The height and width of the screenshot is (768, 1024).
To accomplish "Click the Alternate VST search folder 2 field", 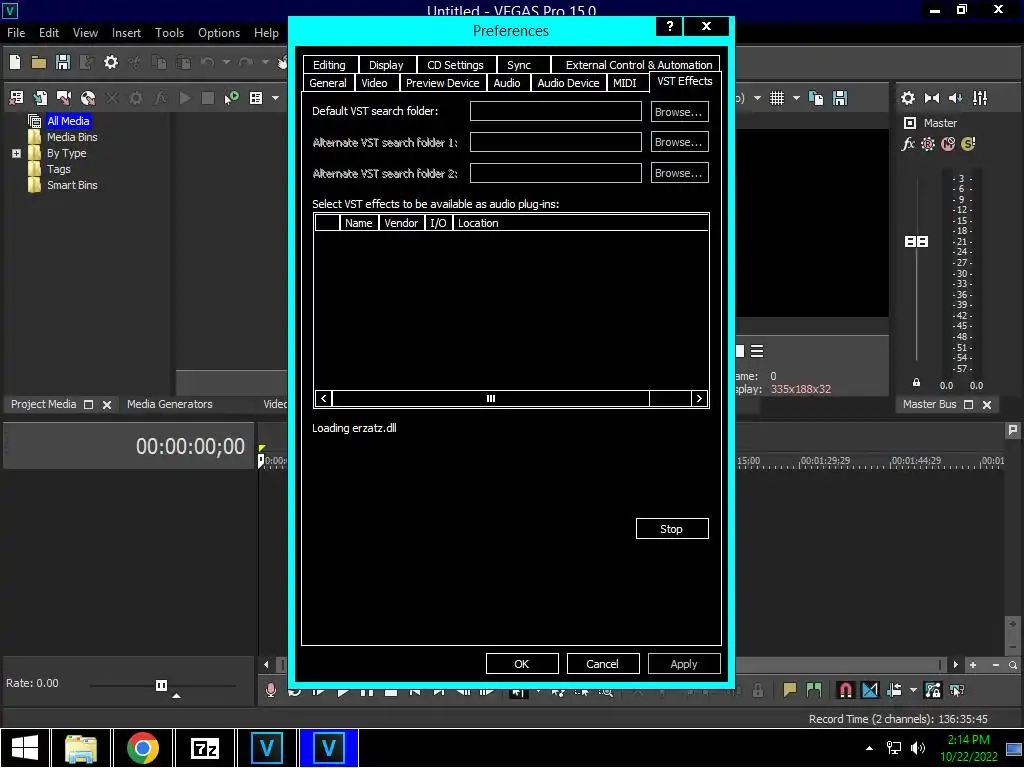I will point(556,173).
